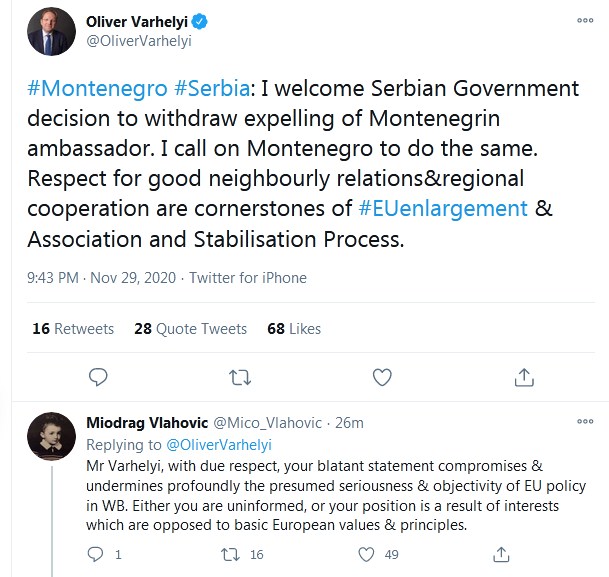View the 16 Retweets list
This screenshot has height=577, width=609.
point(73,329)
